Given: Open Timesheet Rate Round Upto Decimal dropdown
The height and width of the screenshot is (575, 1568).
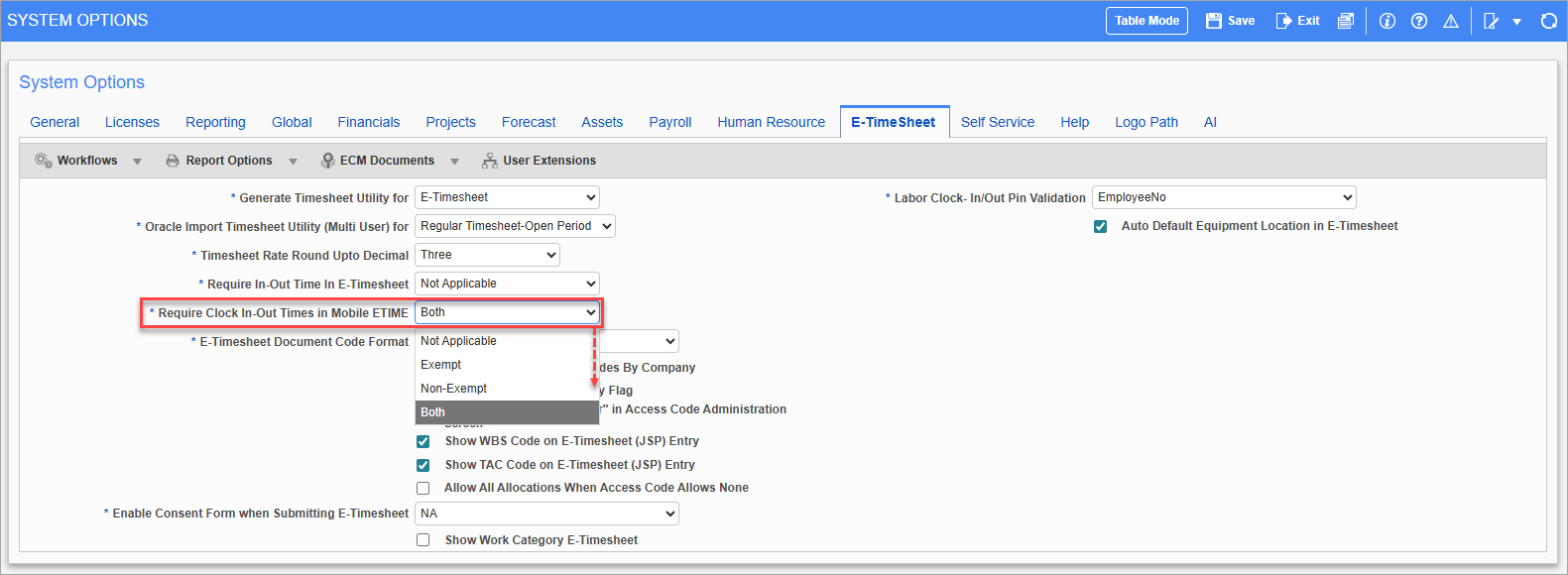Looking at the screenshot, I should coord(487,255).
